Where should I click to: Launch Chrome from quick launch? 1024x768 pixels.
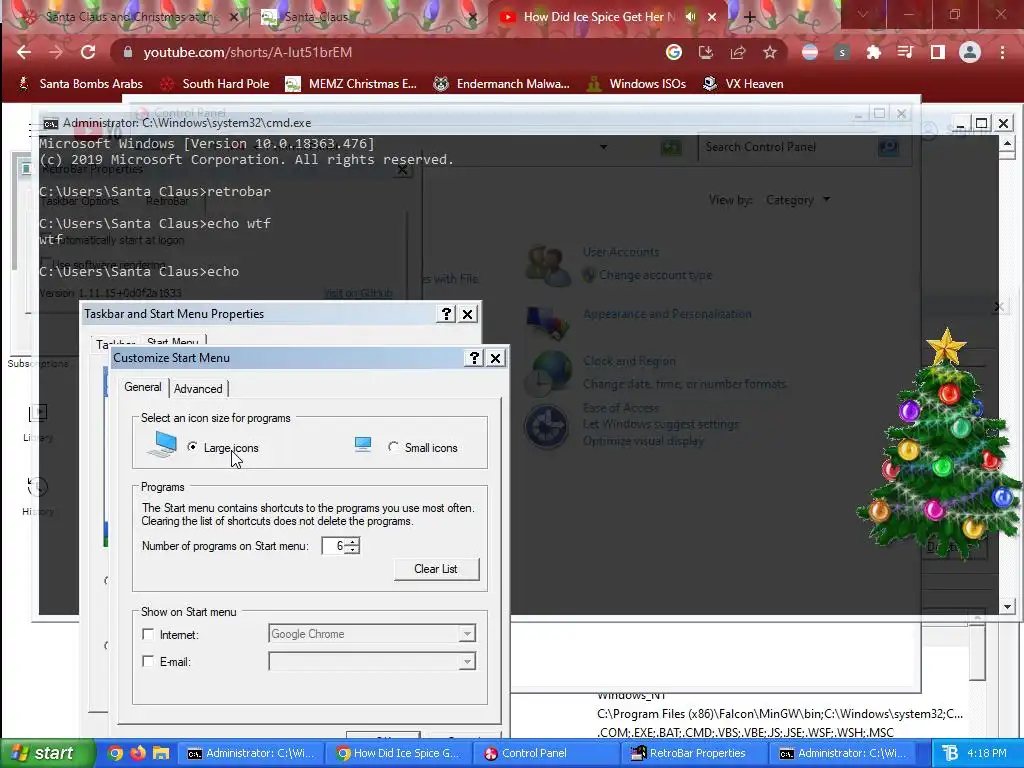click(115, 753)
